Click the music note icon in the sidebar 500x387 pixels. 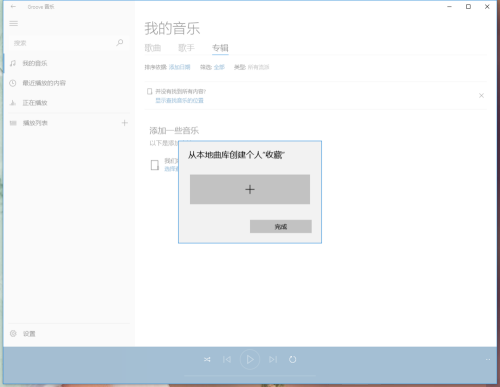[x=13, y=63]
